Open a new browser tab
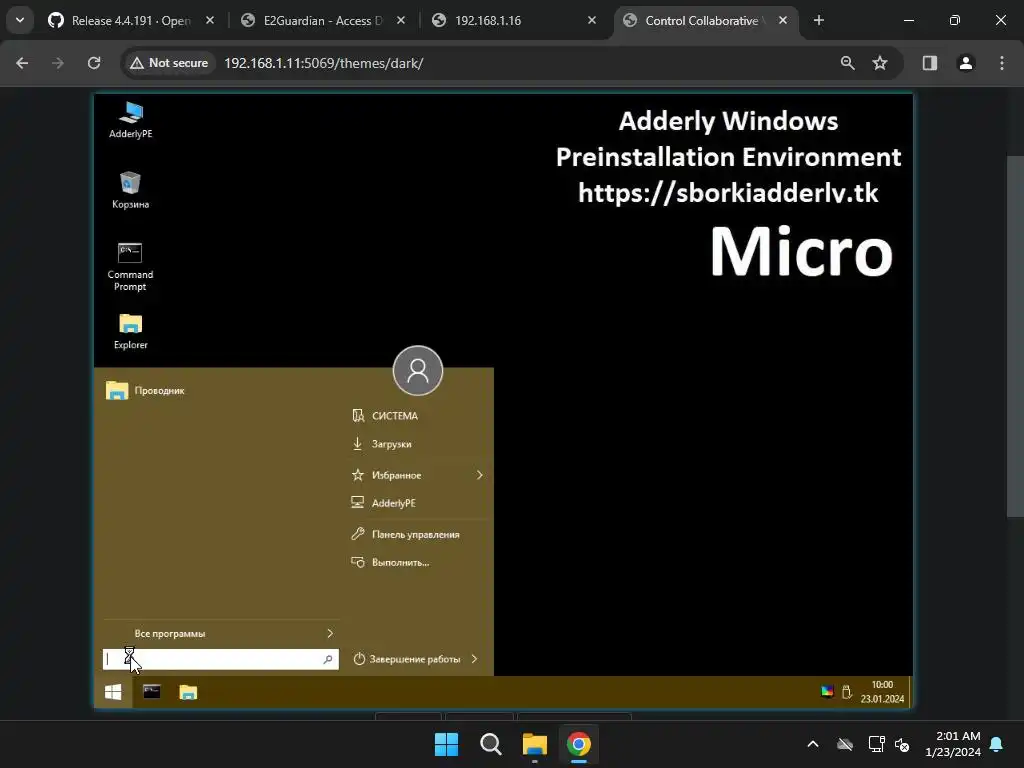This screenshot has height=768, width=1024. tap(819, 21)
